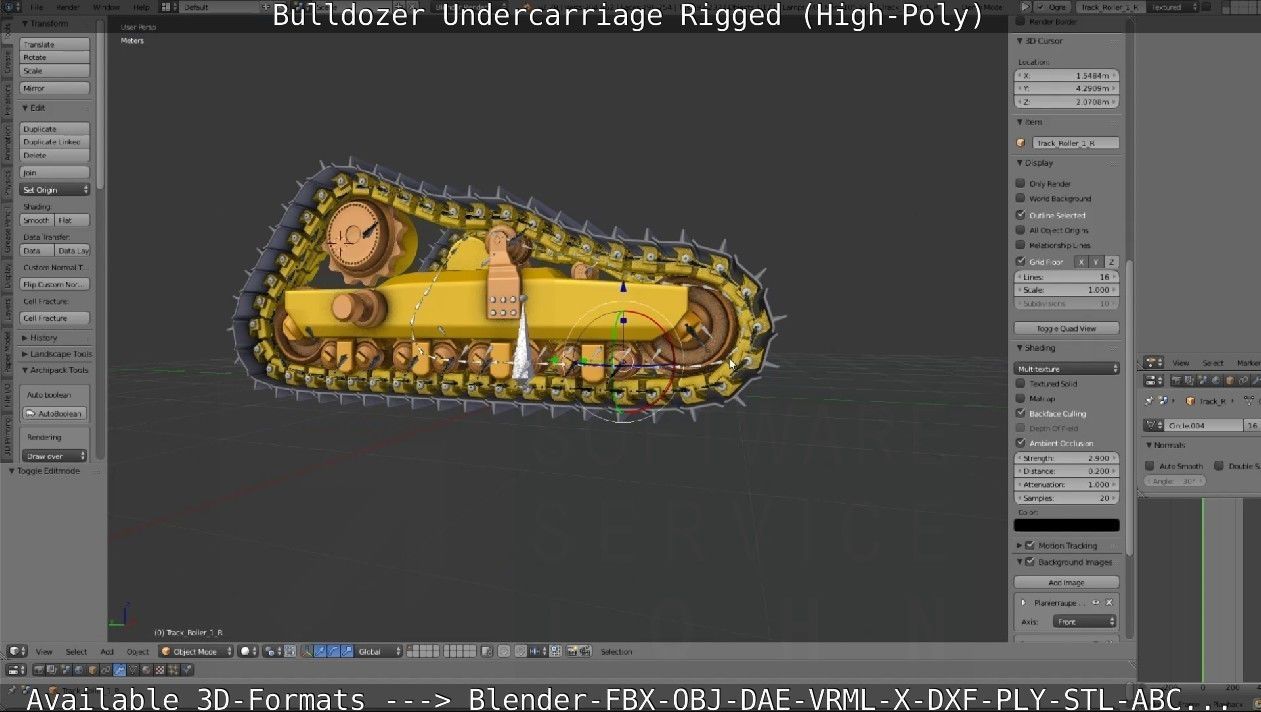Click the OpenGL render animation icon
Viewport: 1261px width, 712px height.
coord(585,651)
